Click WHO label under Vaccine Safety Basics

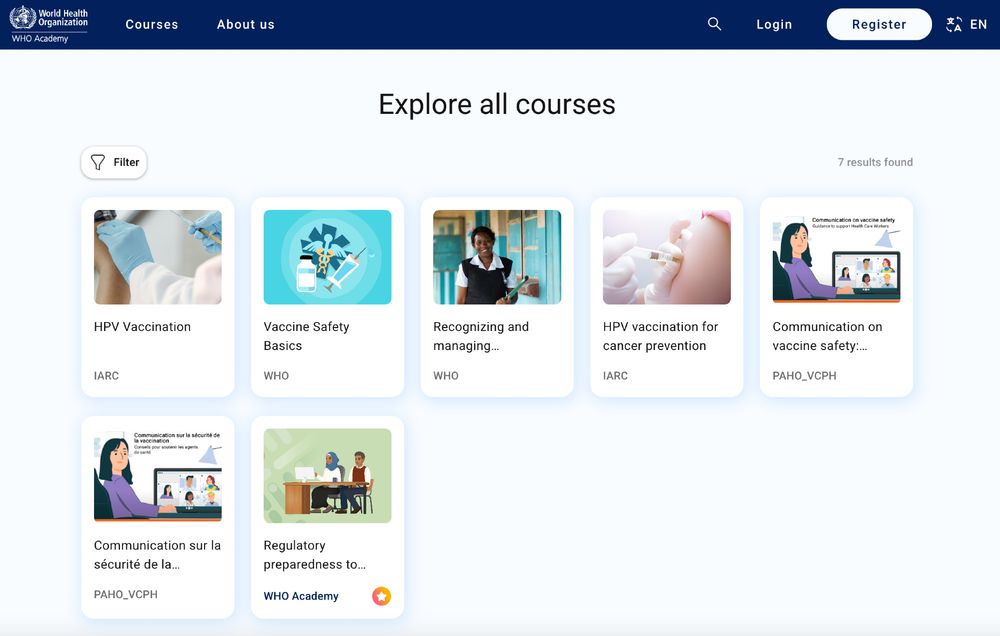point(276,376)
